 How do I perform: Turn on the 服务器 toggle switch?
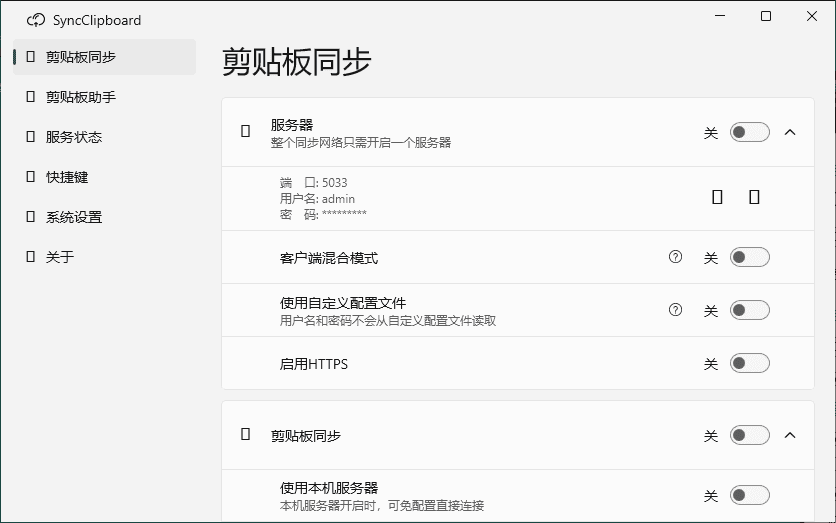coord(749,132)
